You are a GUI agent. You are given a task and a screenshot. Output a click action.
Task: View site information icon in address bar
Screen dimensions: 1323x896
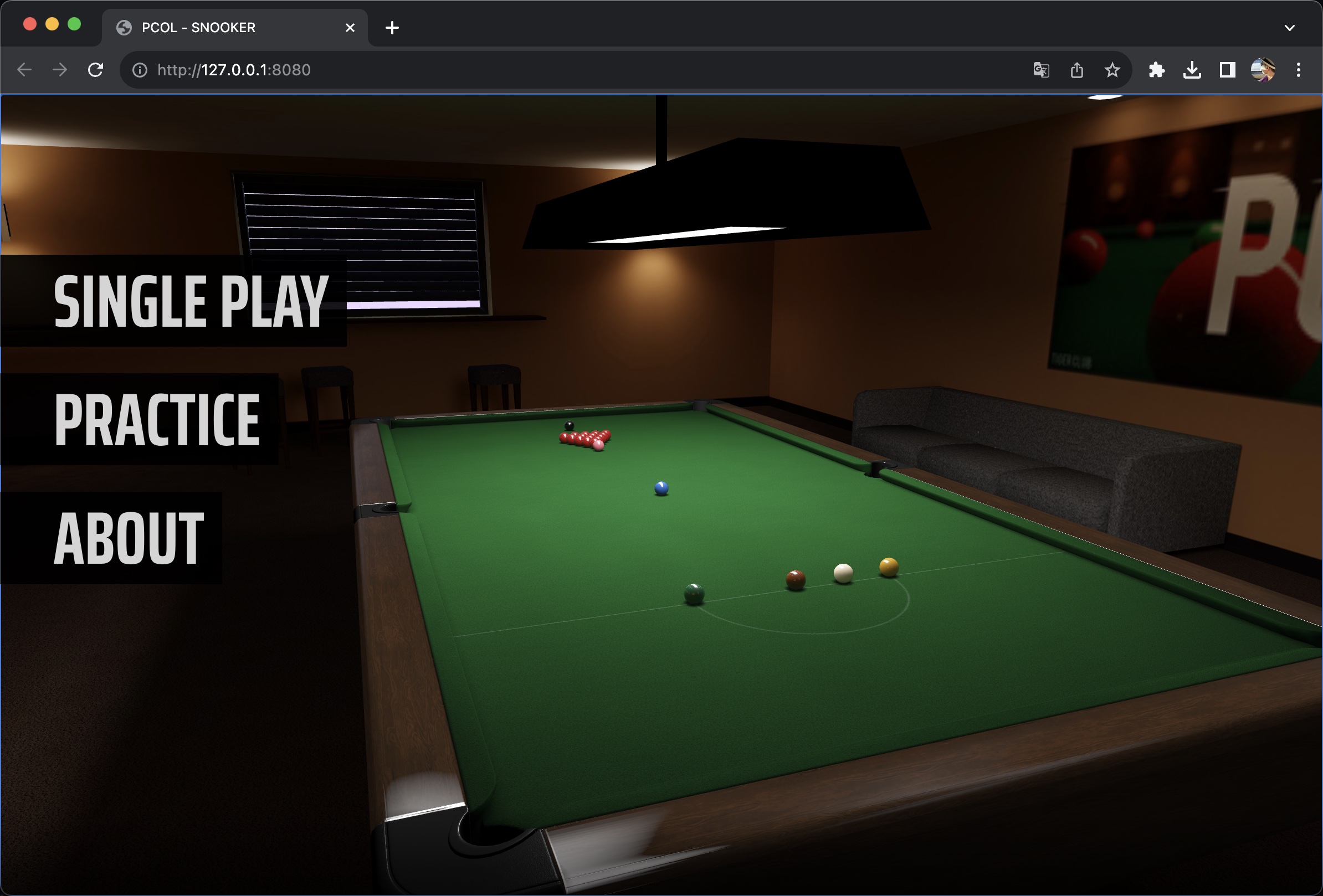click(140, 70)
